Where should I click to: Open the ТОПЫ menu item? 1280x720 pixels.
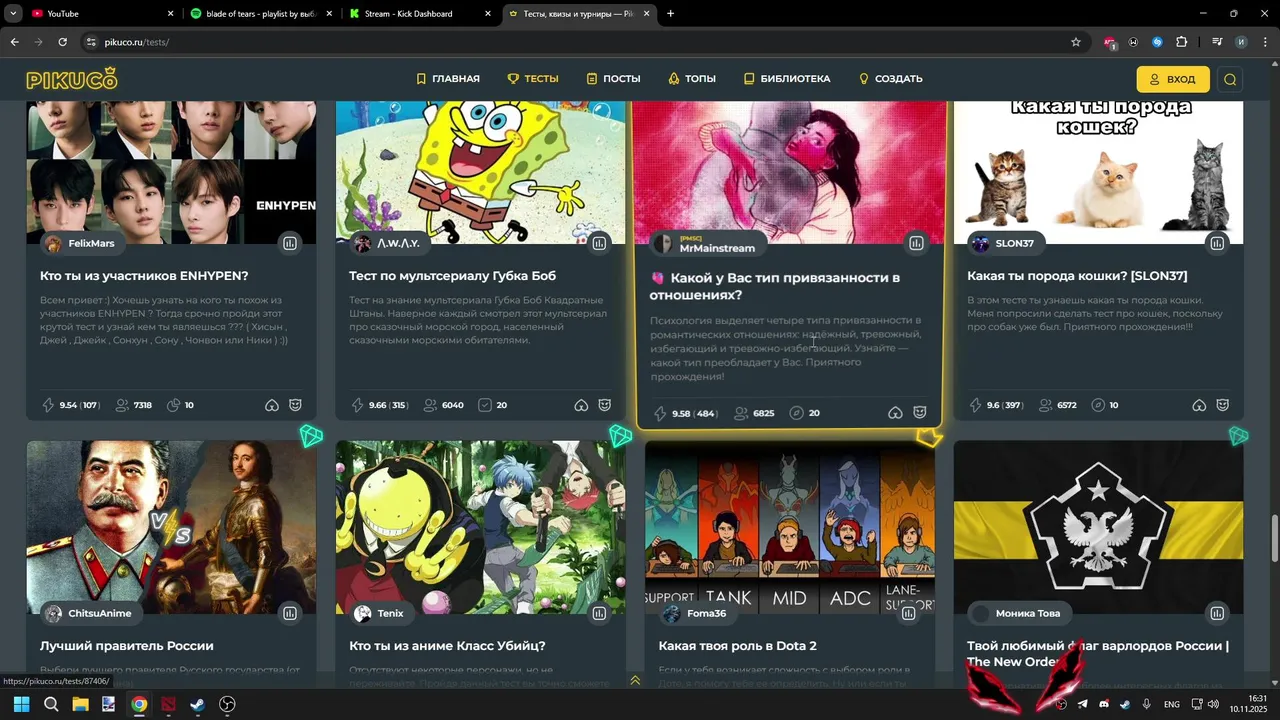692,79
